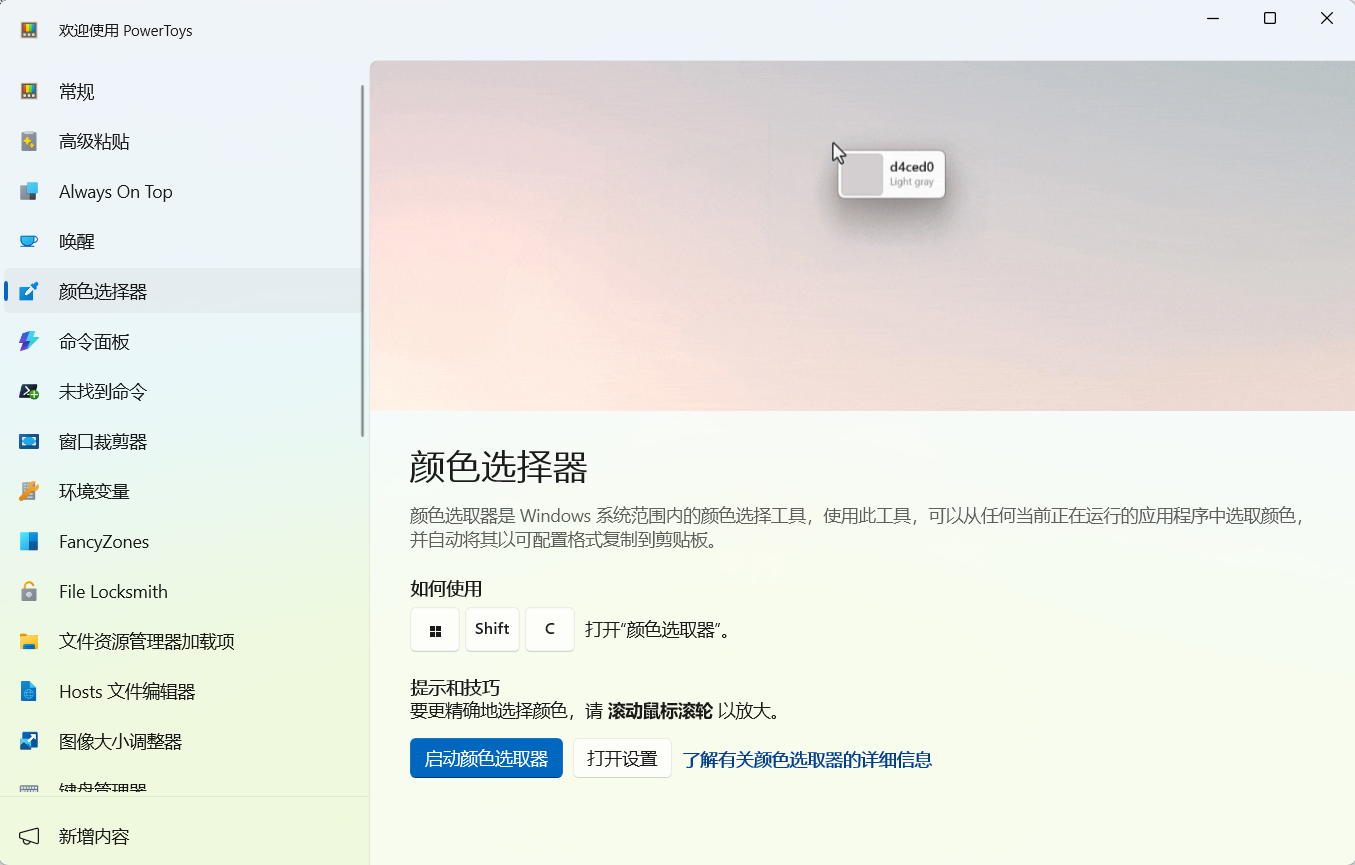The image size is (1355, 865).
Task: Open 未找到命令 page
Action: (x=184, y=392)
